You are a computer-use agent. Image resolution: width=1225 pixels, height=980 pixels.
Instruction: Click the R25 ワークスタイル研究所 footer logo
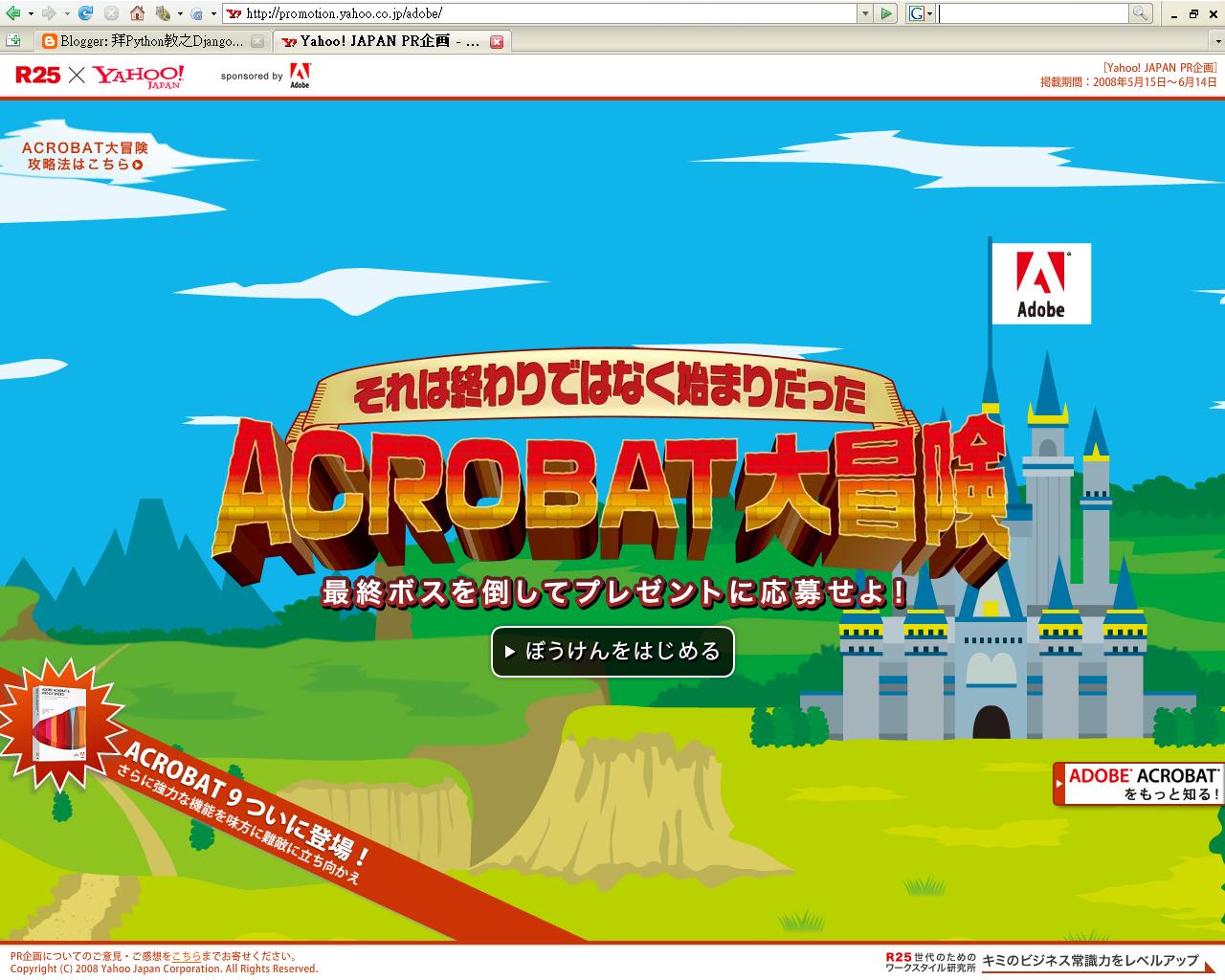(930, 962)
